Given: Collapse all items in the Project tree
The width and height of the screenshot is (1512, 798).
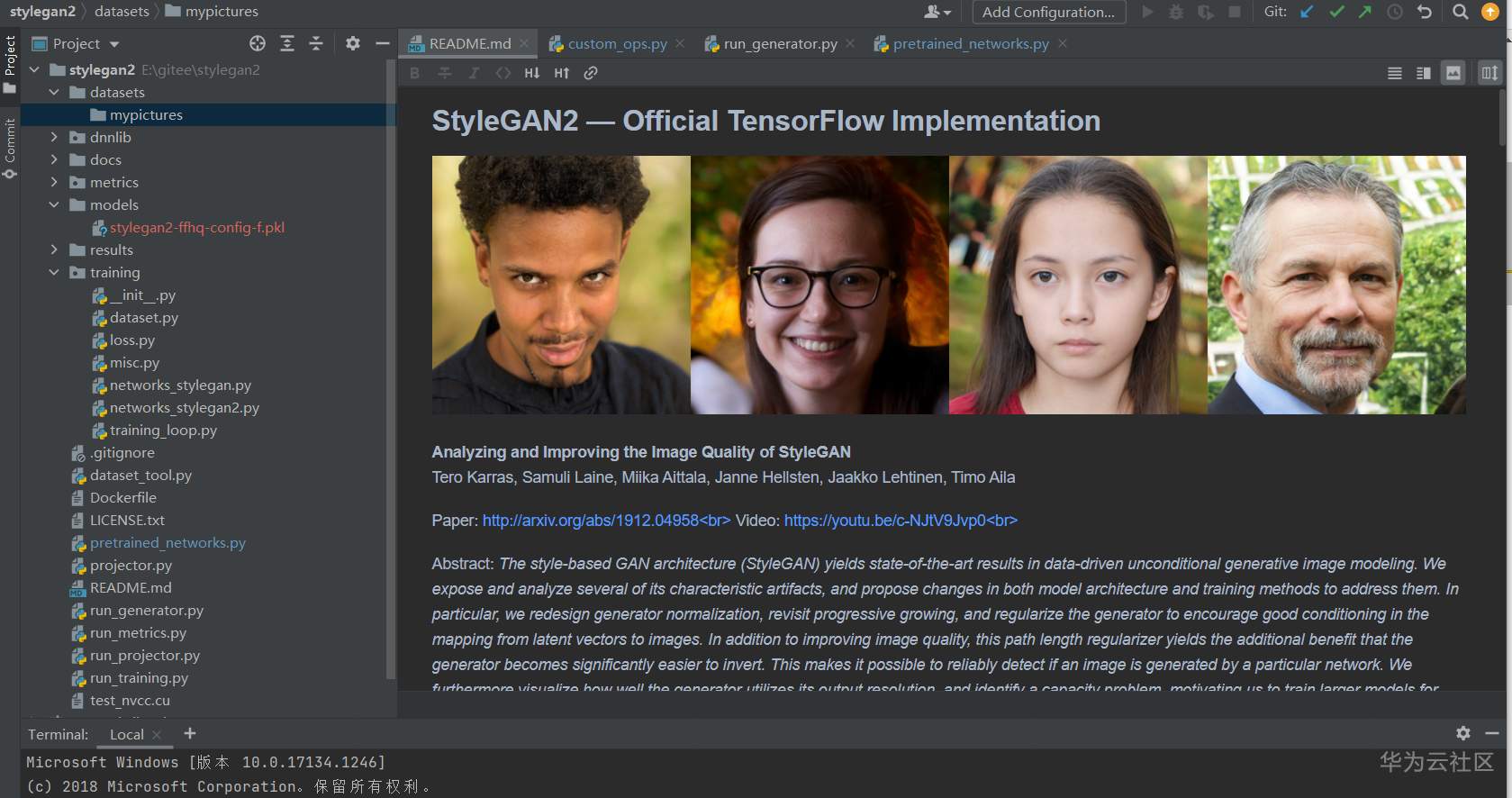Looking at the screenshot, I should 316,43.
